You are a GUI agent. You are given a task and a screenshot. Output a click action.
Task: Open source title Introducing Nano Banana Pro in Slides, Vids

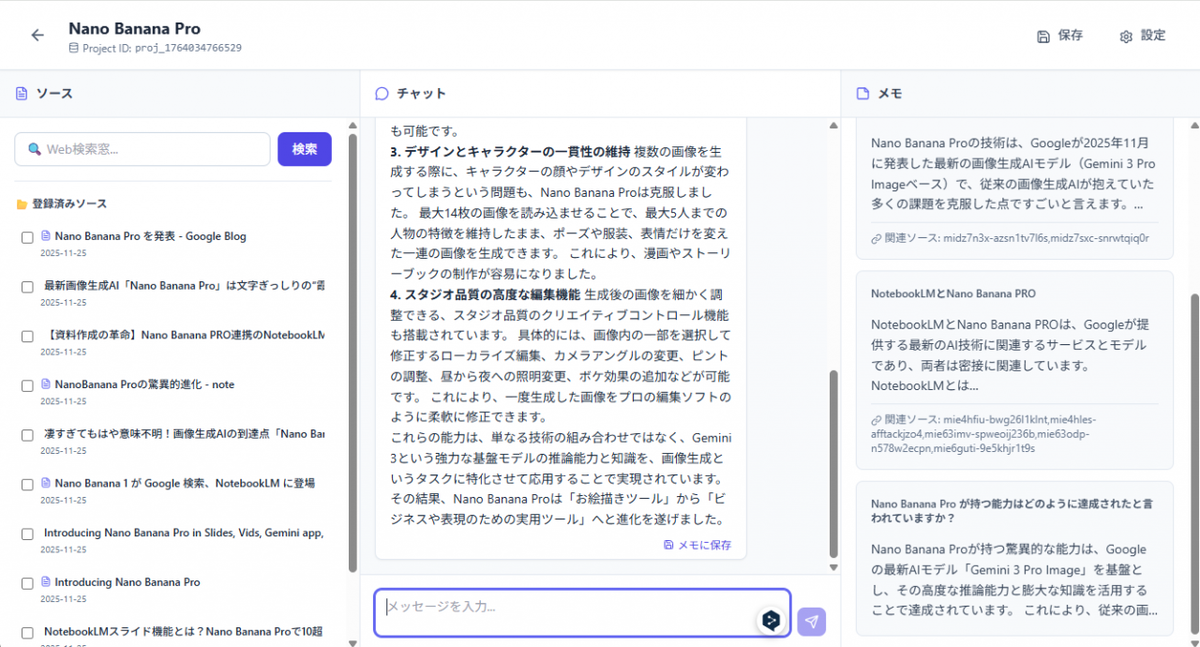coord(184,533)
